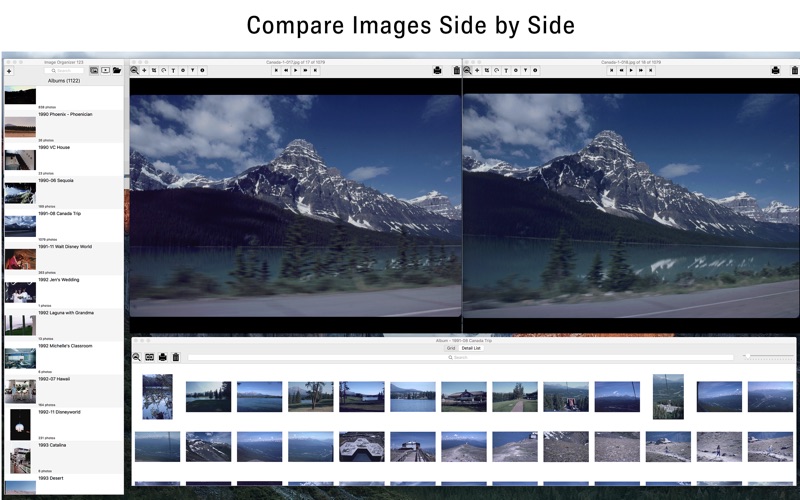Open the 1991-08 Canada Trip album
The height and width of the screenshot is (500, 800).
tap(64, 226)
